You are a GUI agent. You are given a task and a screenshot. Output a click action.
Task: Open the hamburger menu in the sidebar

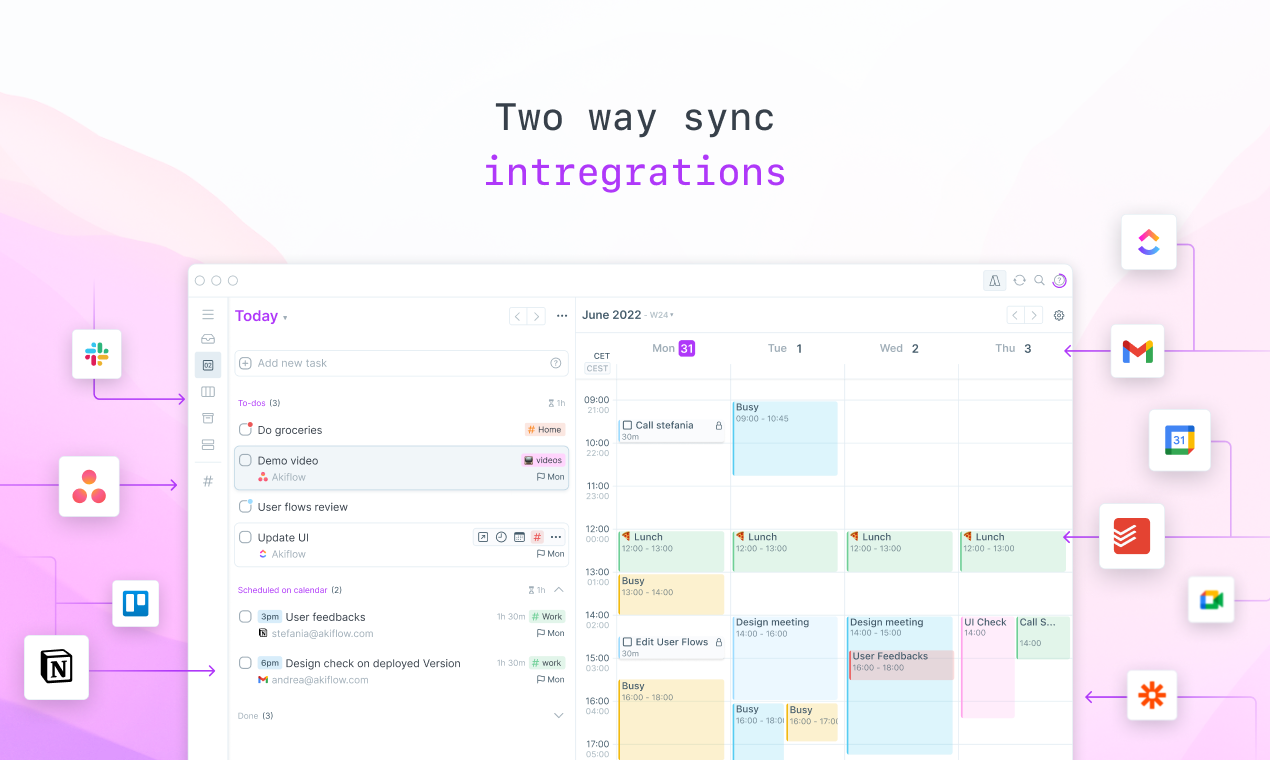(x=208, y=314)
